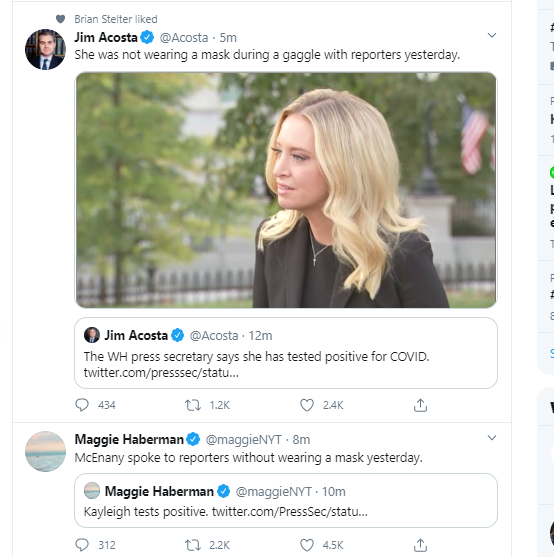This screenshot has height=557, width=554.
Task: Click the Jim Acosta display name in top tweet
Action: point(106,37)
